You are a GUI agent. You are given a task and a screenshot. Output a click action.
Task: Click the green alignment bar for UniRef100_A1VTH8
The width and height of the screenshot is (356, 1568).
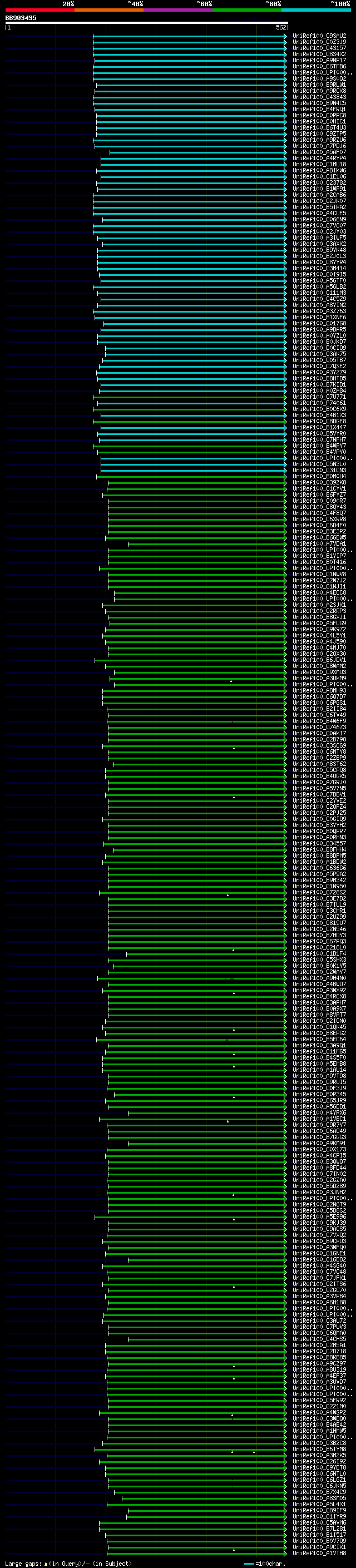(x=196, y=1553)
